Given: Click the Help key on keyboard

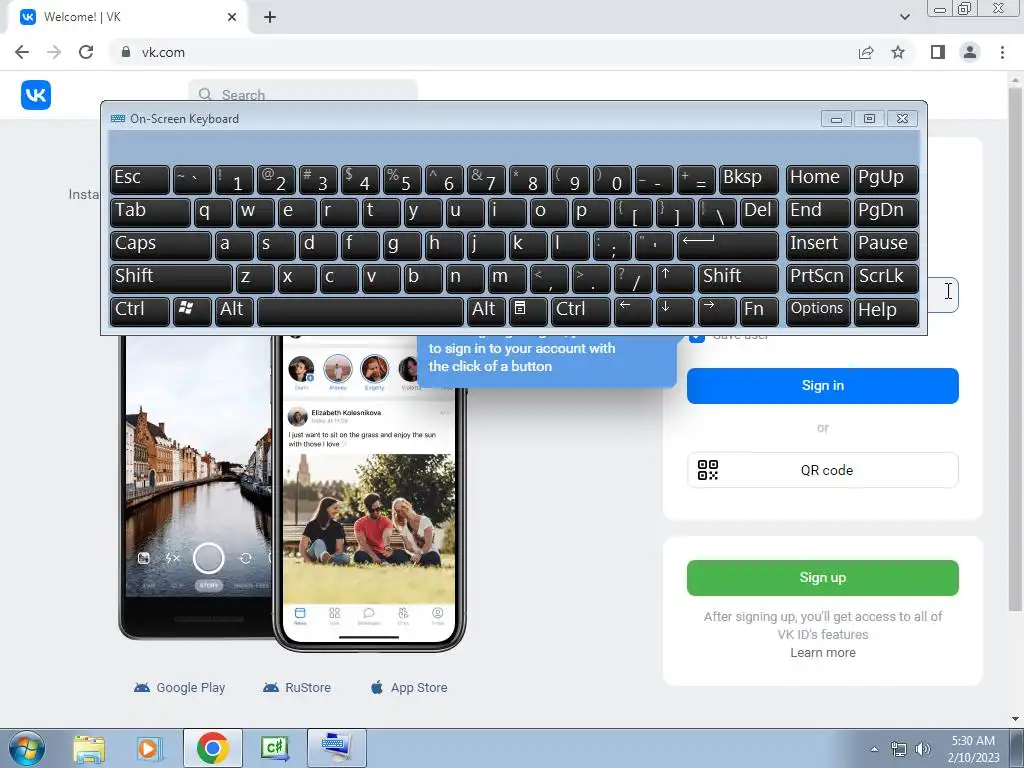Looking at the screenshot, I should pyautogui.click(x=886, y=311).
